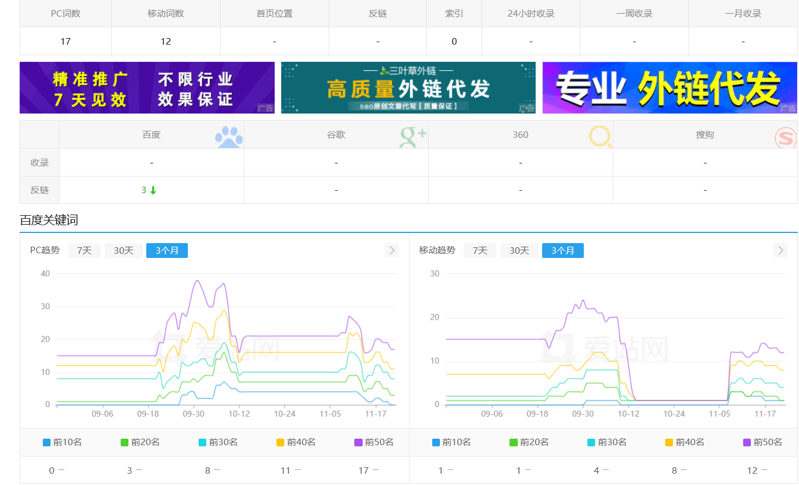This screenshot has width=799, height=485.
Task: Click the 收录 row label
Action: pos(39,163)
